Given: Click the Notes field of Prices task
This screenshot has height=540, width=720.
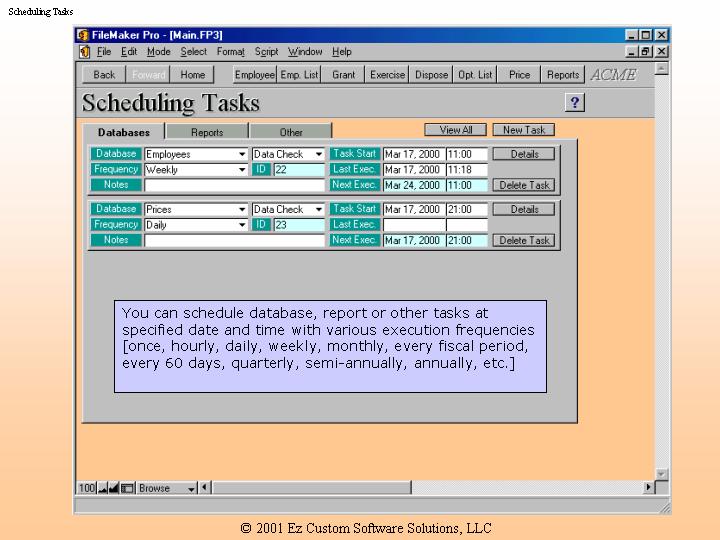Looking at the screenshot, I should pos(234,240).
